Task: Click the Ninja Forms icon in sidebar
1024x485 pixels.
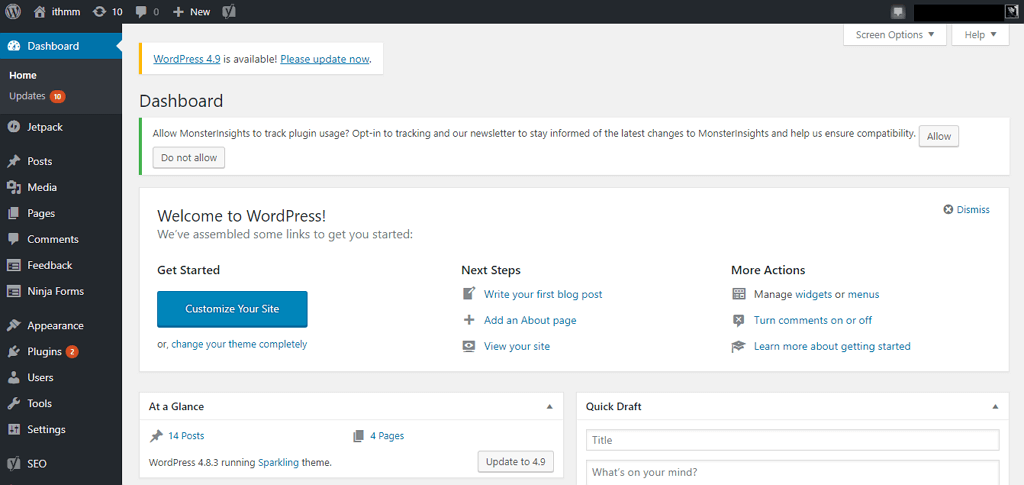Action: 14,291
